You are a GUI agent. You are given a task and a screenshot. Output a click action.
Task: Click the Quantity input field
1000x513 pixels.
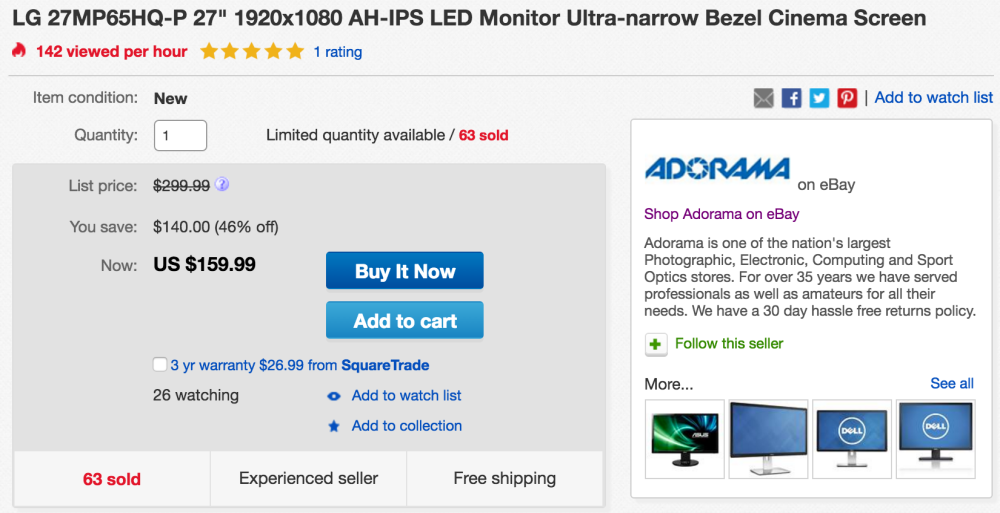point(180,135)
